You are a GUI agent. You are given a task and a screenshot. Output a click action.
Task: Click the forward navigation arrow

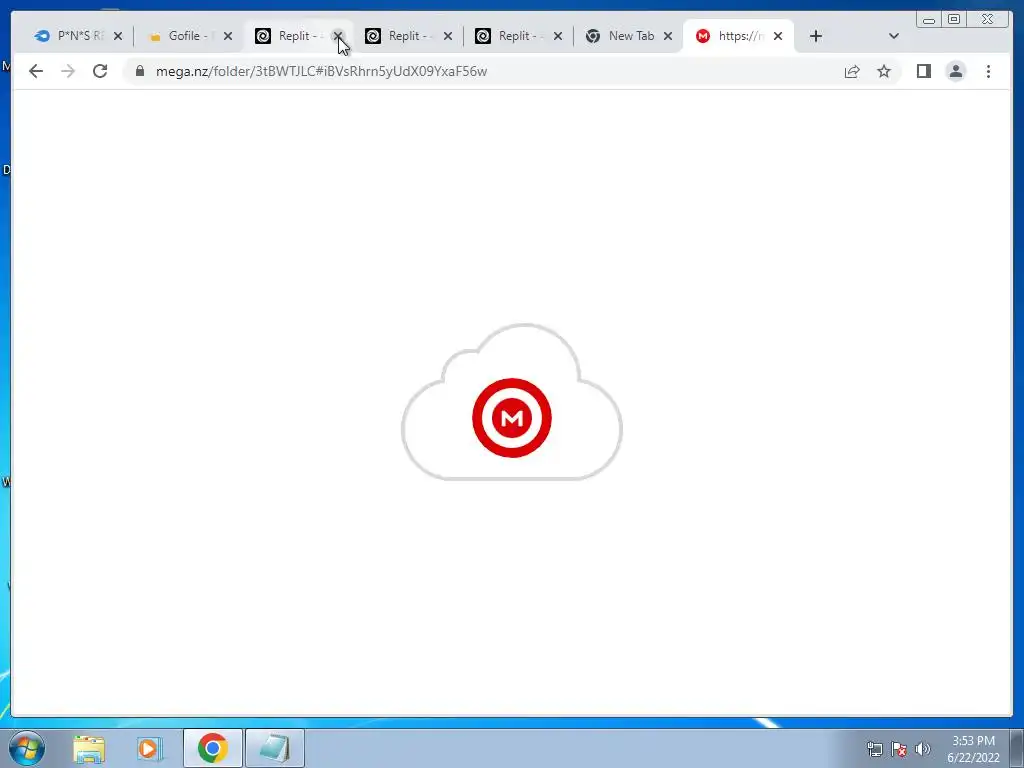point(68,71)
